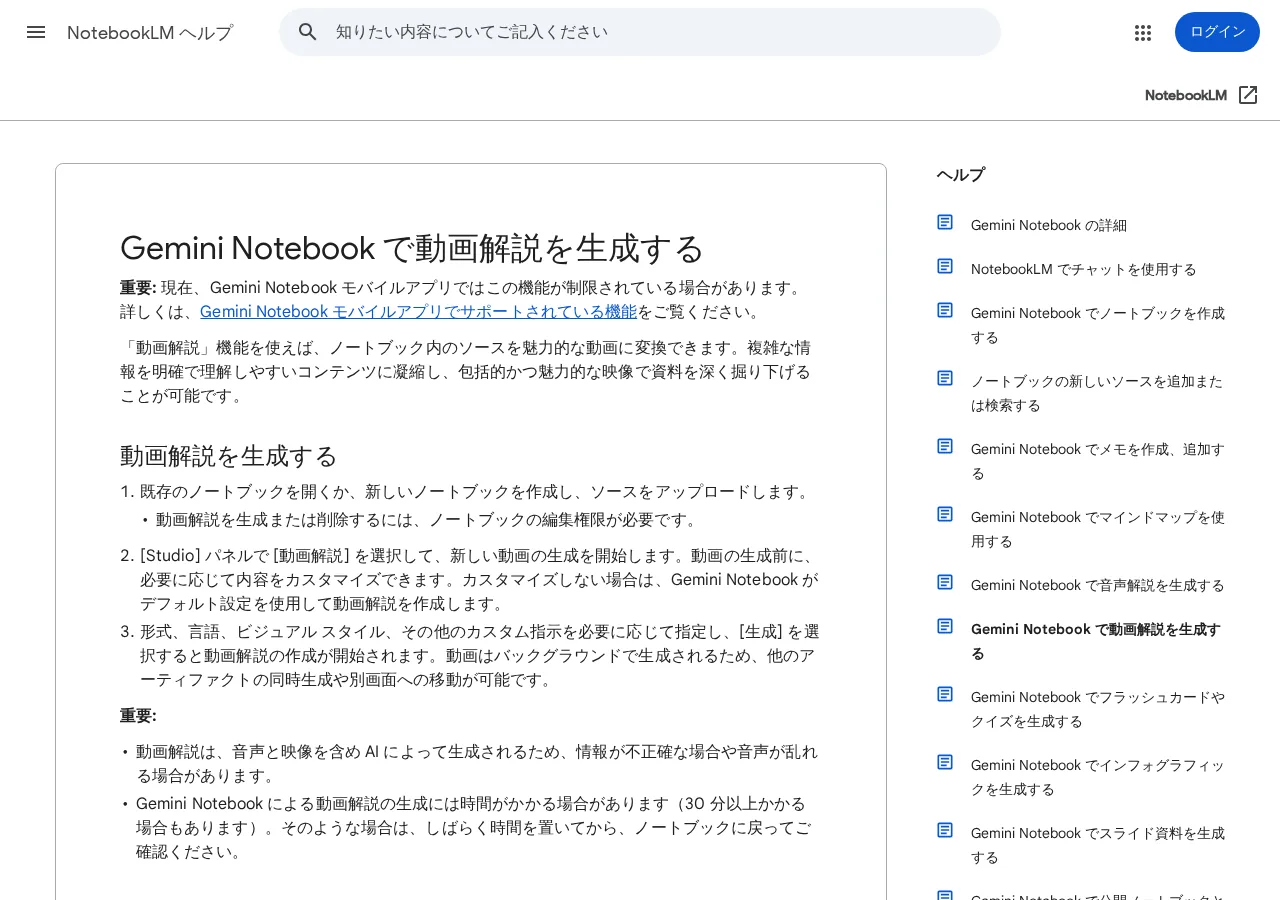
Task: Click article icon for フラッシュカードやクイズを生成する
Action: (945, 694)
